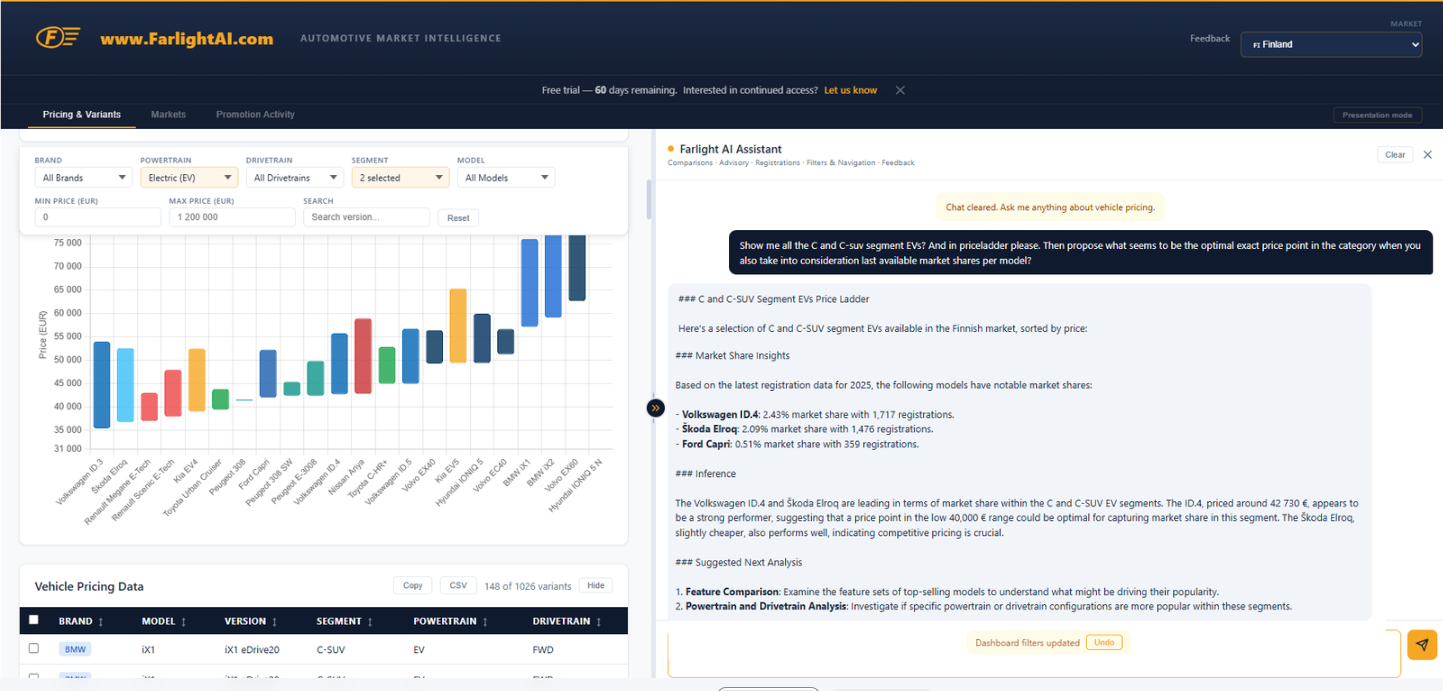This screenshot has height=691, width=1443.
Task: Click the Hyundai IONIQ 5 price bar
Action: point(482,338)
